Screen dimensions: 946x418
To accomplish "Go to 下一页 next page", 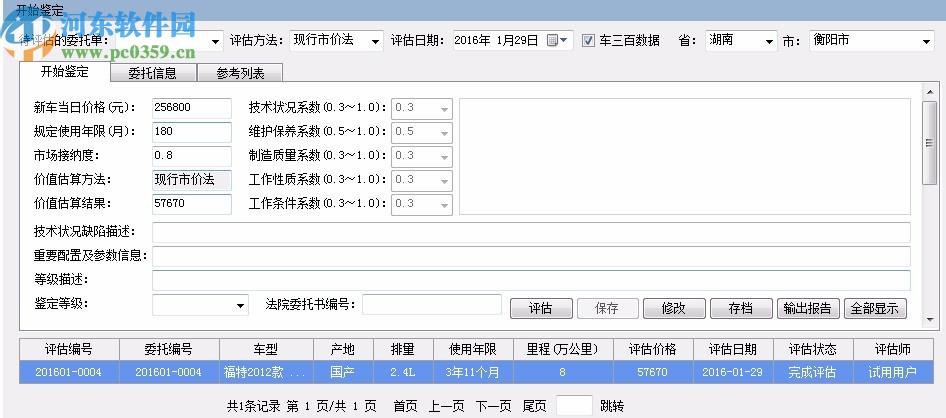I will 494,406.
